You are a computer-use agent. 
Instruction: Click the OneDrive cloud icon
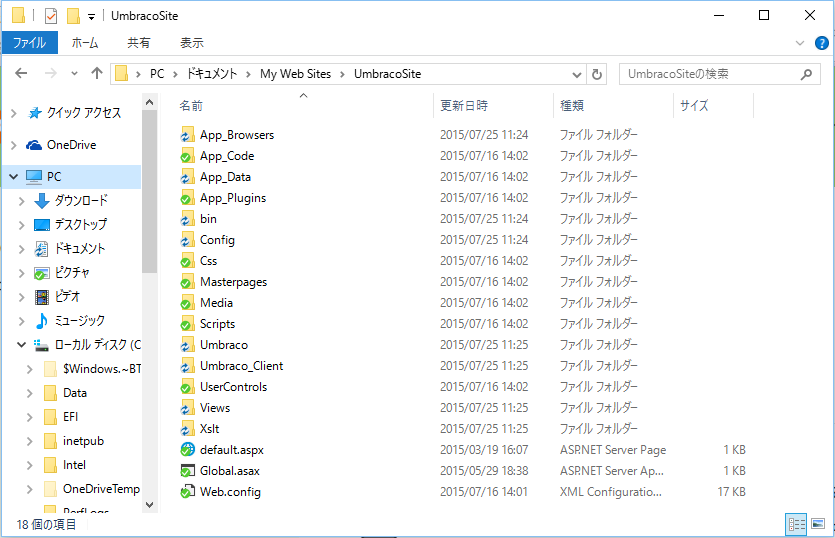click(34, 145)
